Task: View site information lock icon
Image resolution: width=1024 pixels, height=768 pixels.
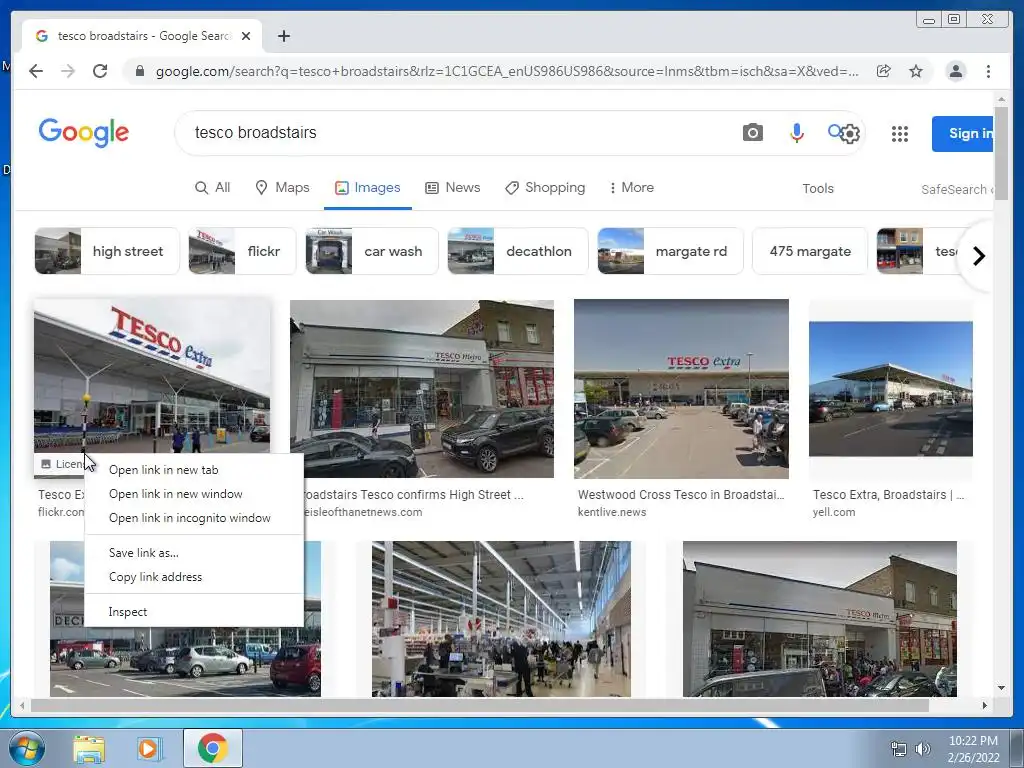Action: tap(139, 71)
